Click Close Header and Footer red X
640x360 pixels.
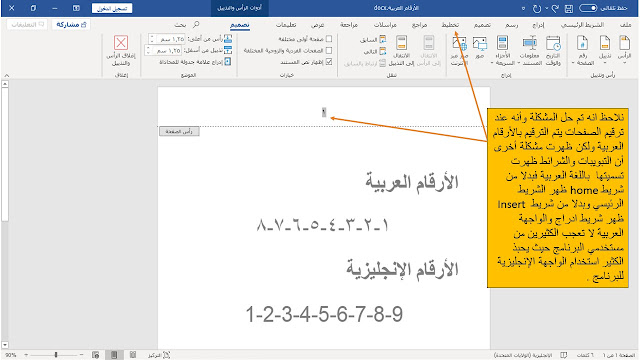pos(121,43)
